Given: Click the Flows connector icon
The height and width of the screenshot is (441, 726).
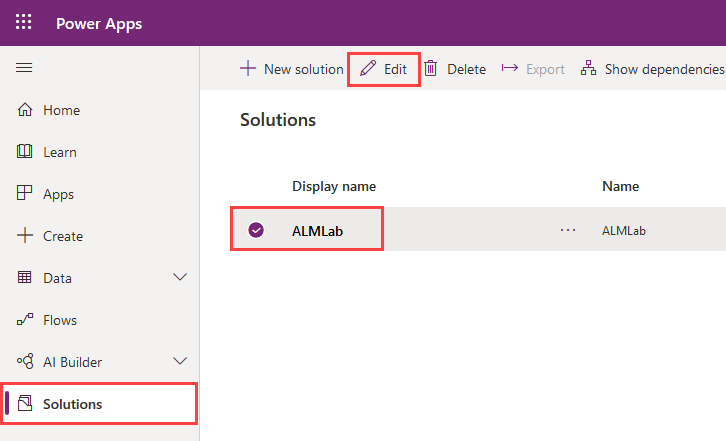Looking at the screenshot, I should [x=25, y=320].
